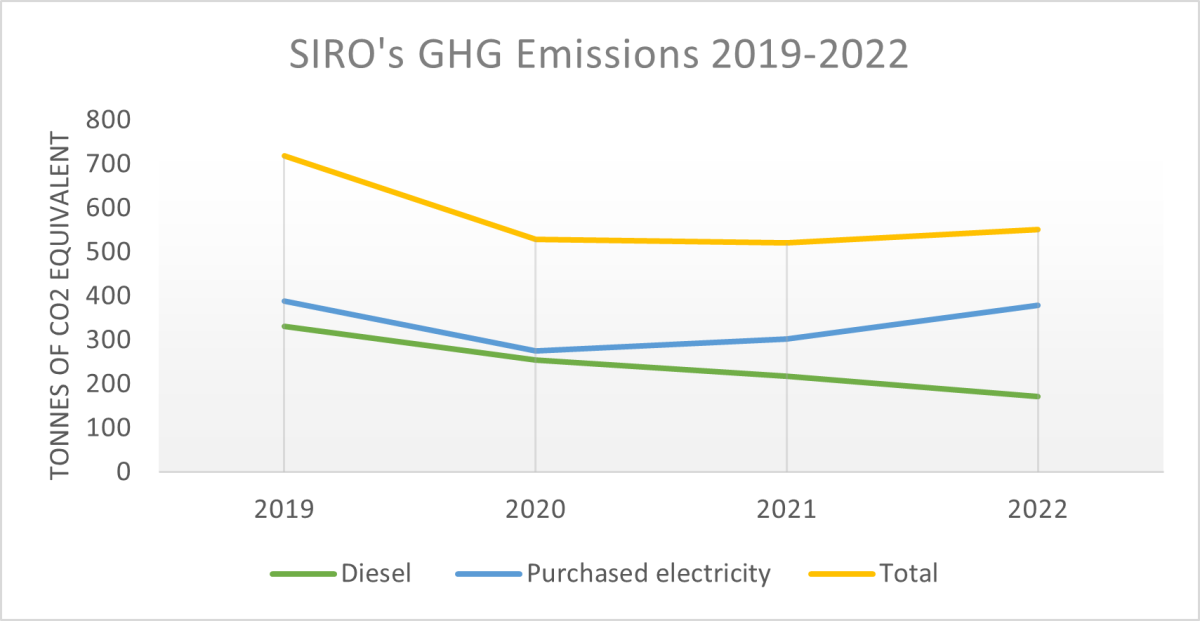The width and height of the screenshot is (1200, 621).
Task: Click the Diesel line's 2022 endpoint
Action: (x=1038, y=397)
